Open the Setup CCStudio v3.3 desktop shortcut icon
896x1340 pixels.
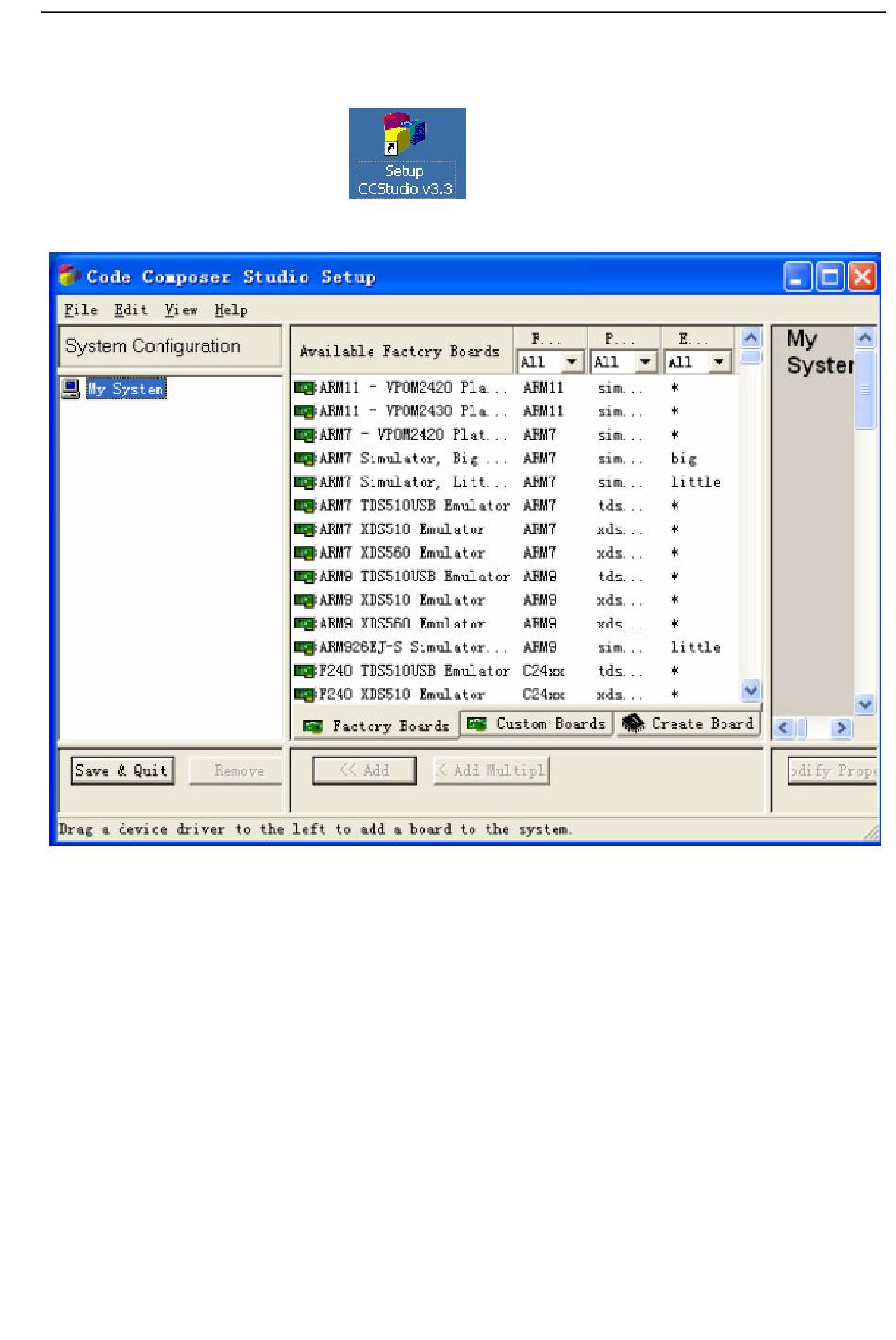point(407,153)
